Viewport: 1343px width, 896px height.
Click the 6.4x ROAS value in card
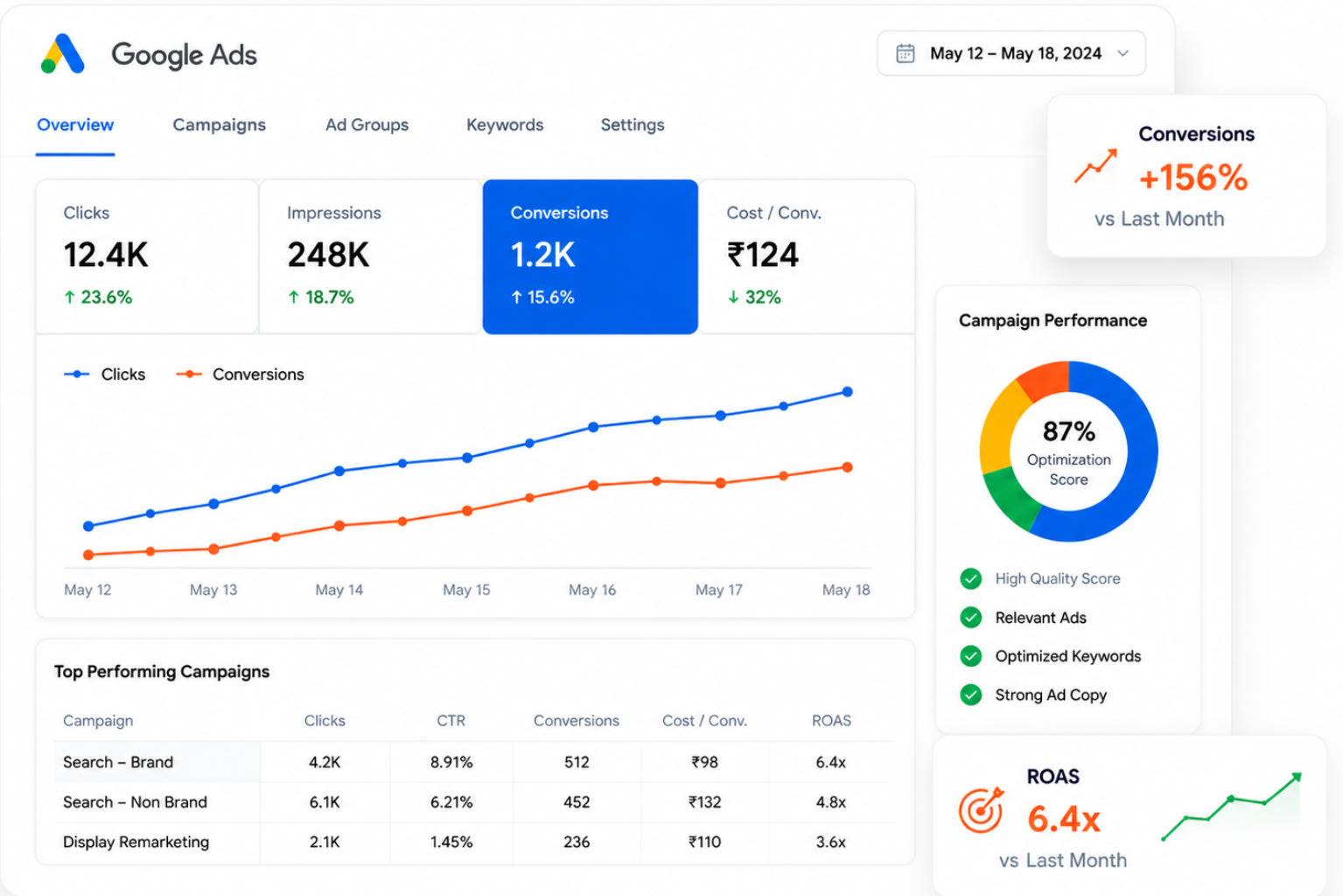(x=1063, y=820)
